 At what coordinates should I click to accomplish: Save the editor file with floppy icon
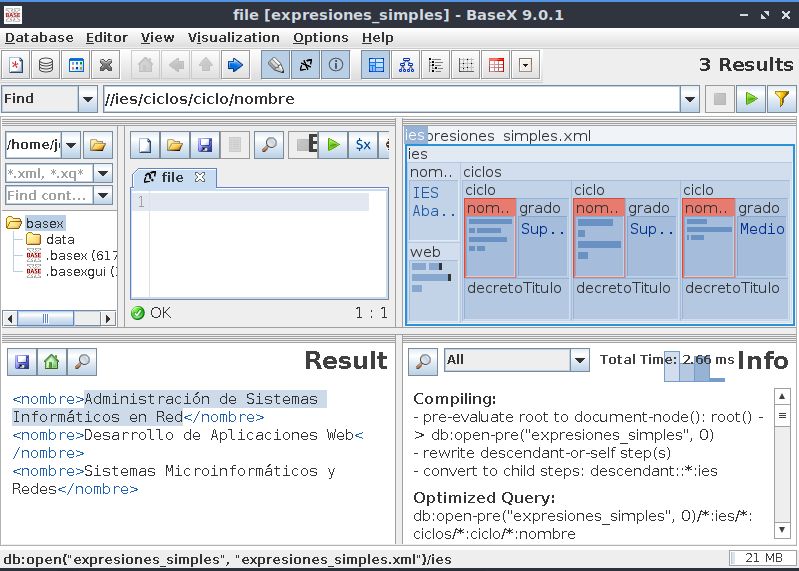click(x=205, y=145)
